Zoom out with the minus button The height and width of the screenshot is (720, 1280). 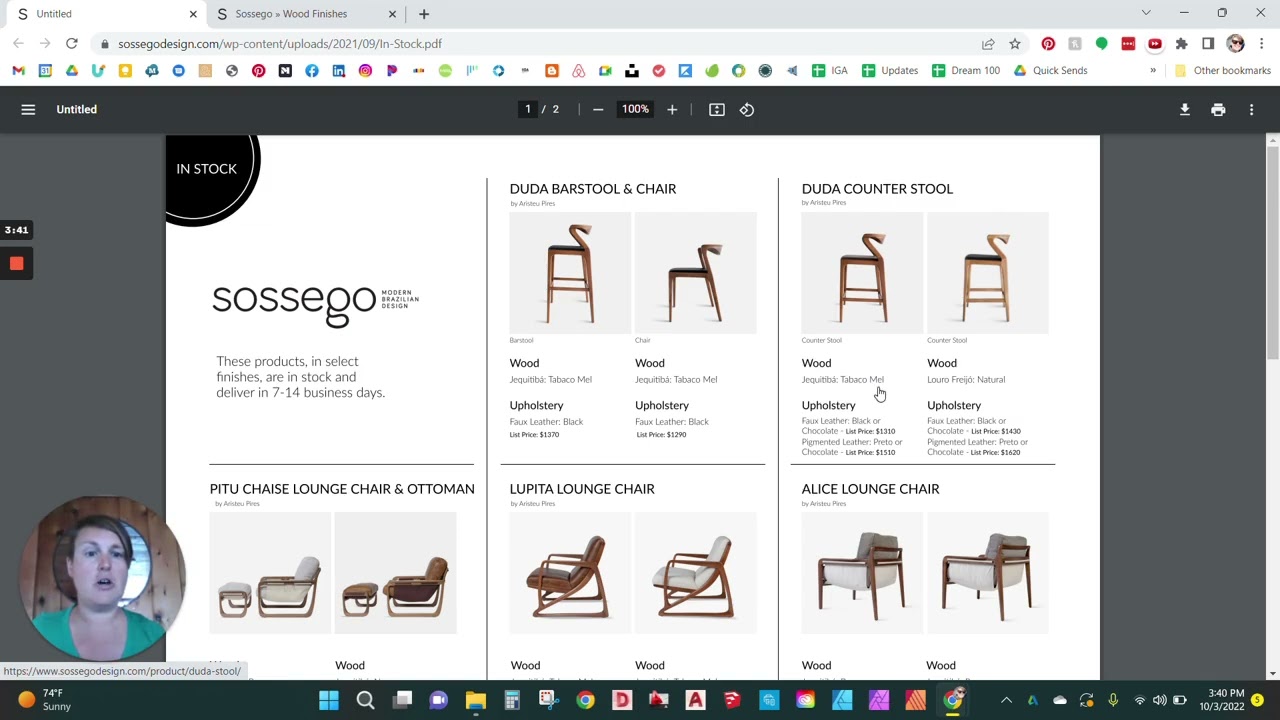(598, 109)
